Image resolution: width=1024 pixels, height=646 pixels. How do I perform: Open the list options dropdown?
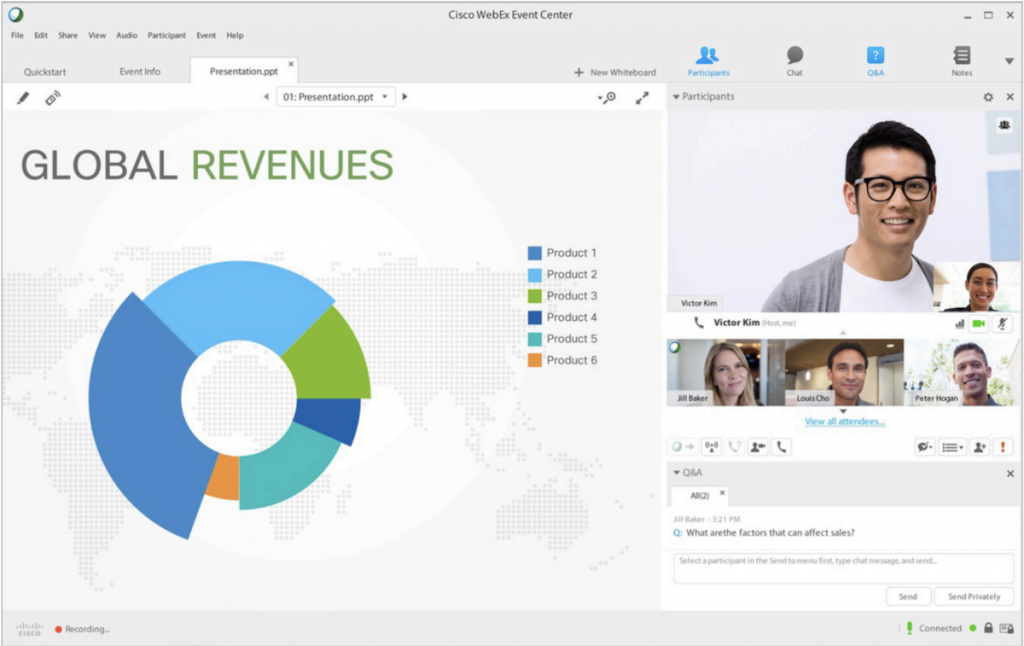point(953,447)
